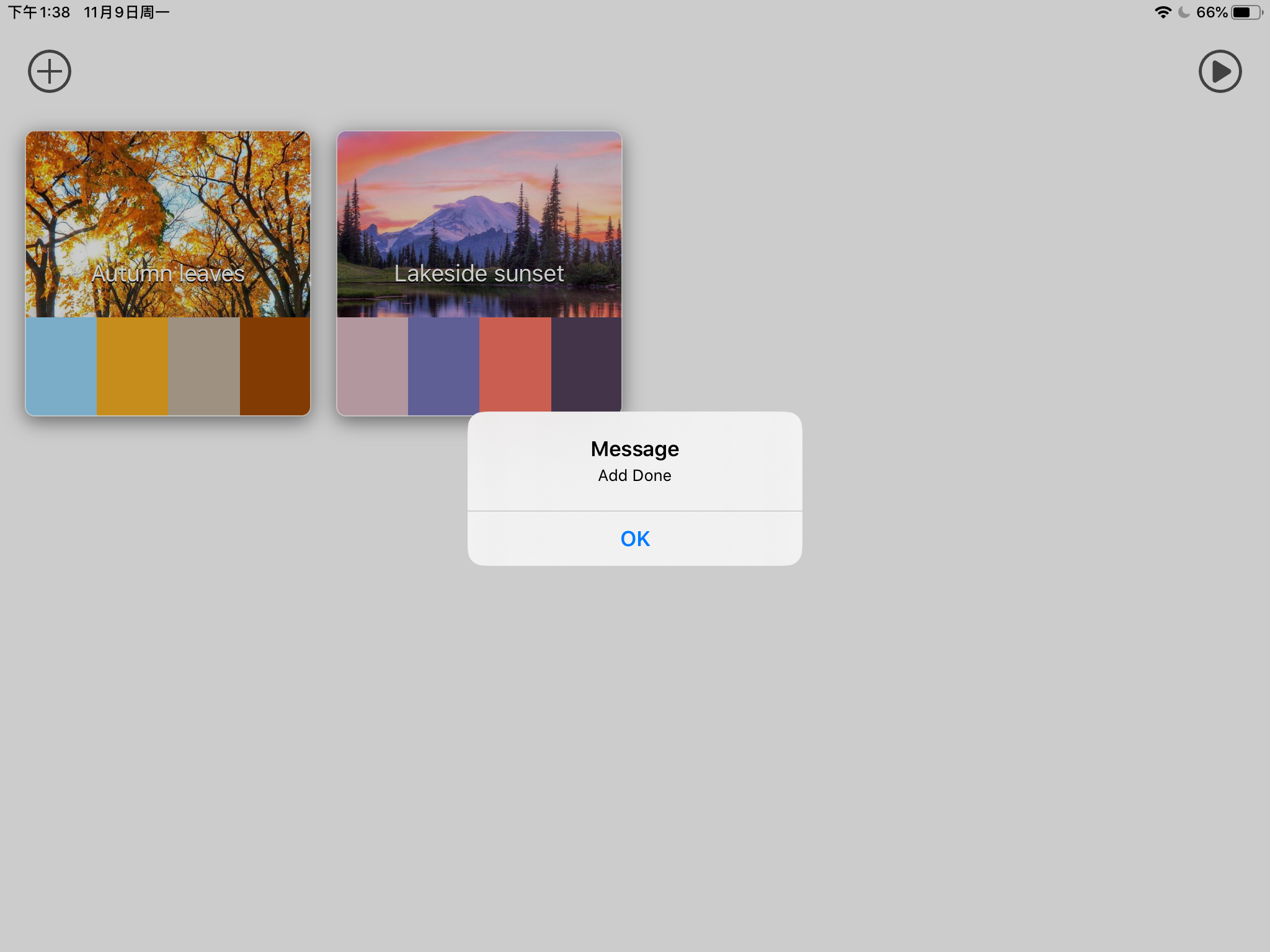The width and height of the screenshot is (1270, 952).
Task: Tap the status bar time 1:38
Action: 39,12
